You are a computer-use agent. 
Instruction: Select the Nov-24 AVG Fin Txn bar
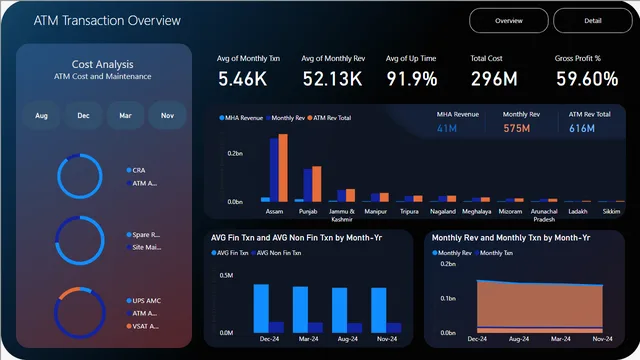(379, 310)
